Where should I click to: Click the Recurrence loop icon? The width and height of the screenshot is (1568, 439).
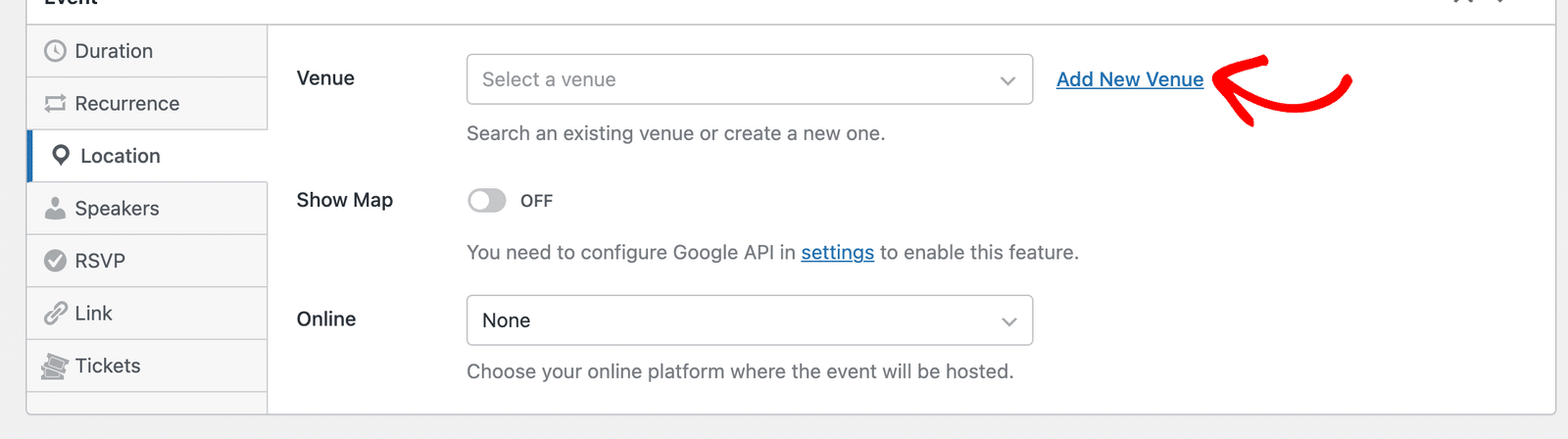pyautogui.click(x=56, y=103)
